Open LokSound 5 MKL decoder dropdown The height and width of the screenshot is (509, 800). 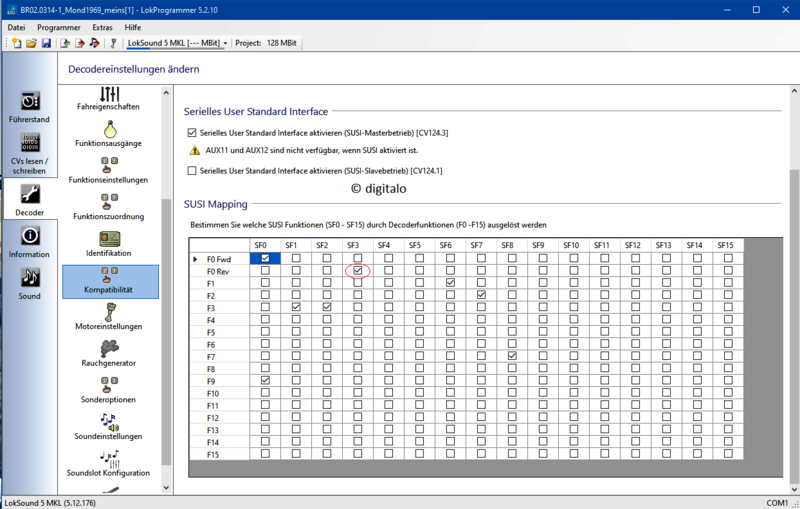[225, 44]
